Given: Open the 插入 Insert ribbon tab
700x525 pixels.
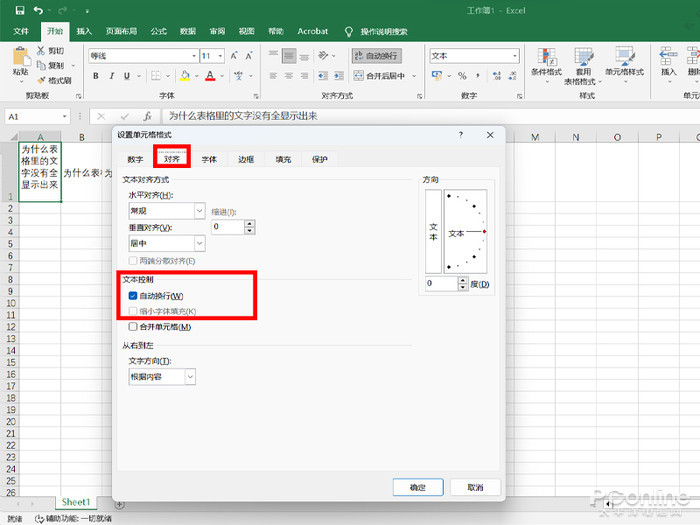Looking at the screenshot, I should coord(84,31).
